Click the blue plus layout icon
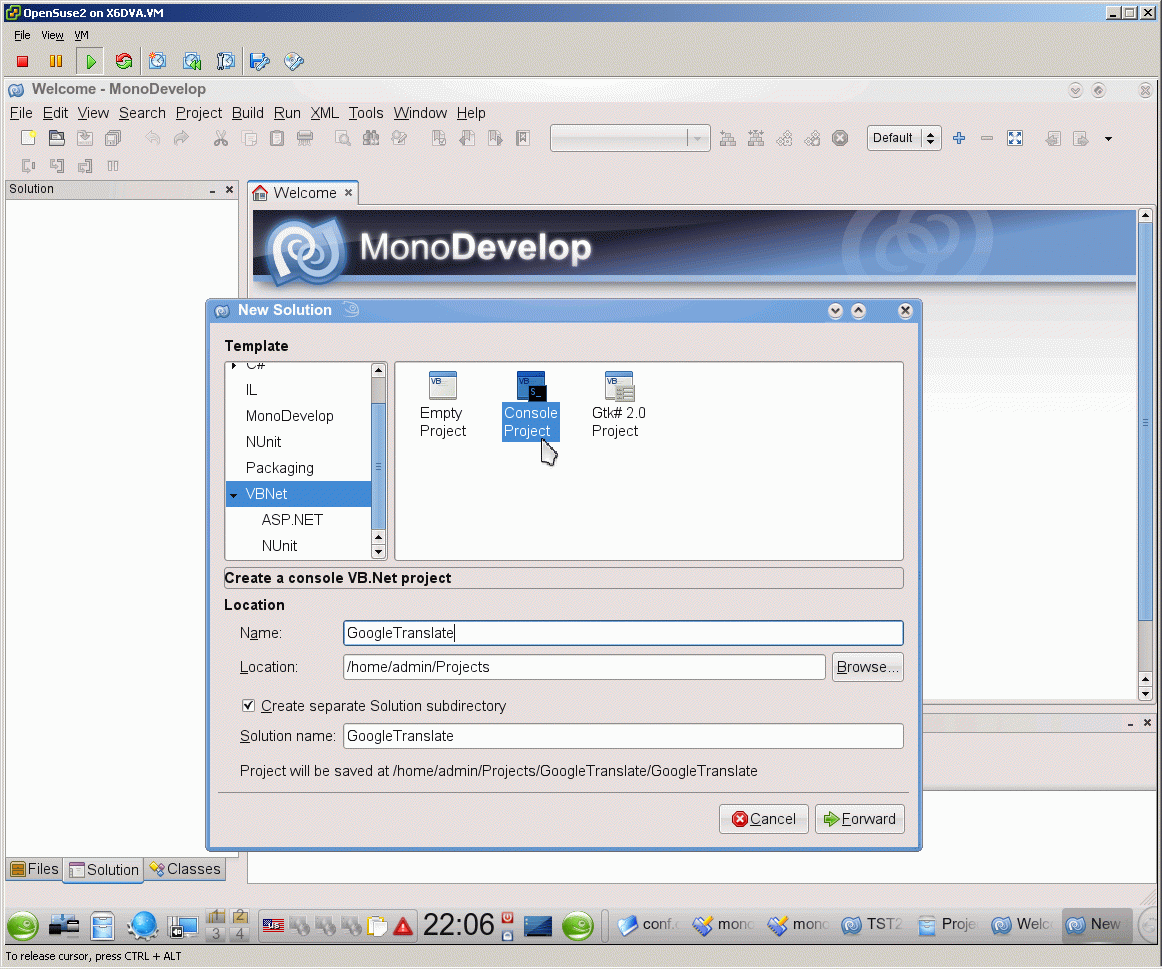 [x=959, y=138]
